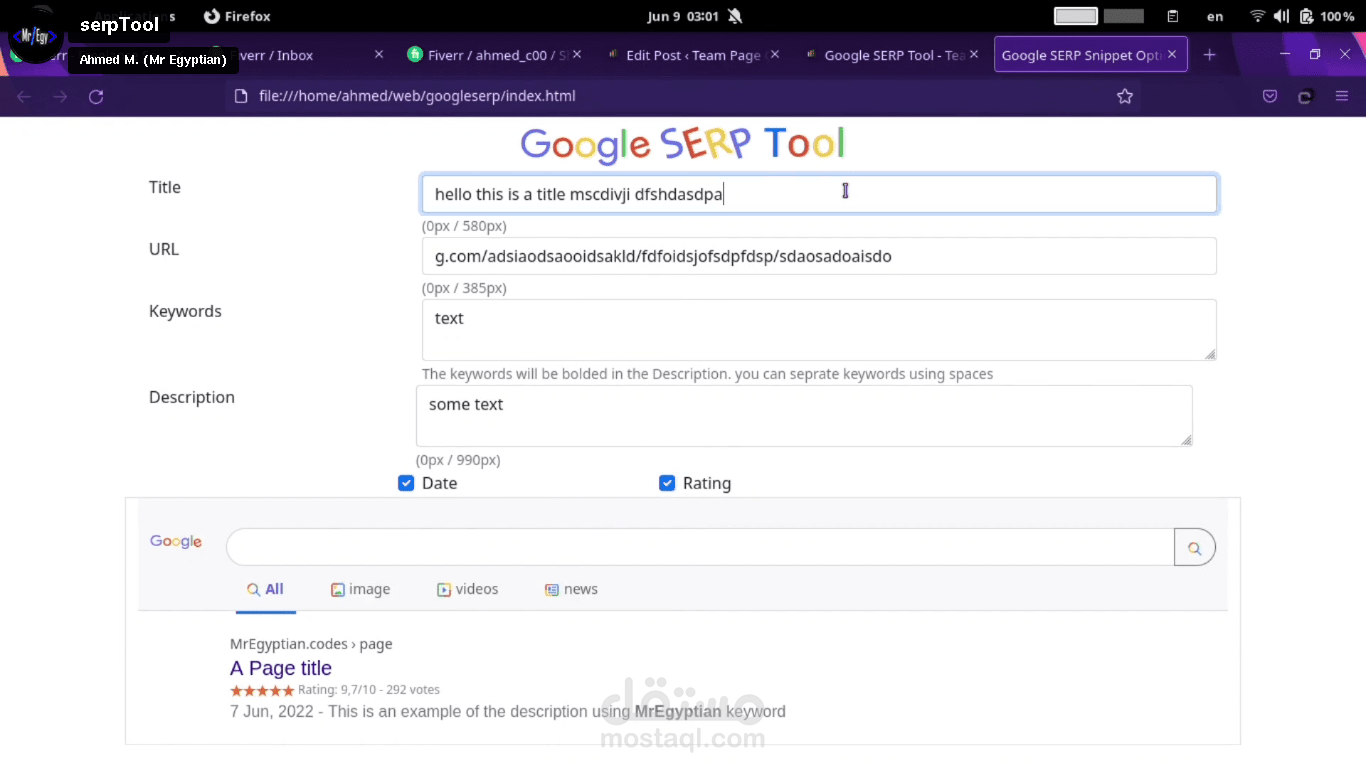The width and height of the screenshot is (1366, 768).
Task: Click the magnifier search button in preview
Action: tap(1194, 548)
